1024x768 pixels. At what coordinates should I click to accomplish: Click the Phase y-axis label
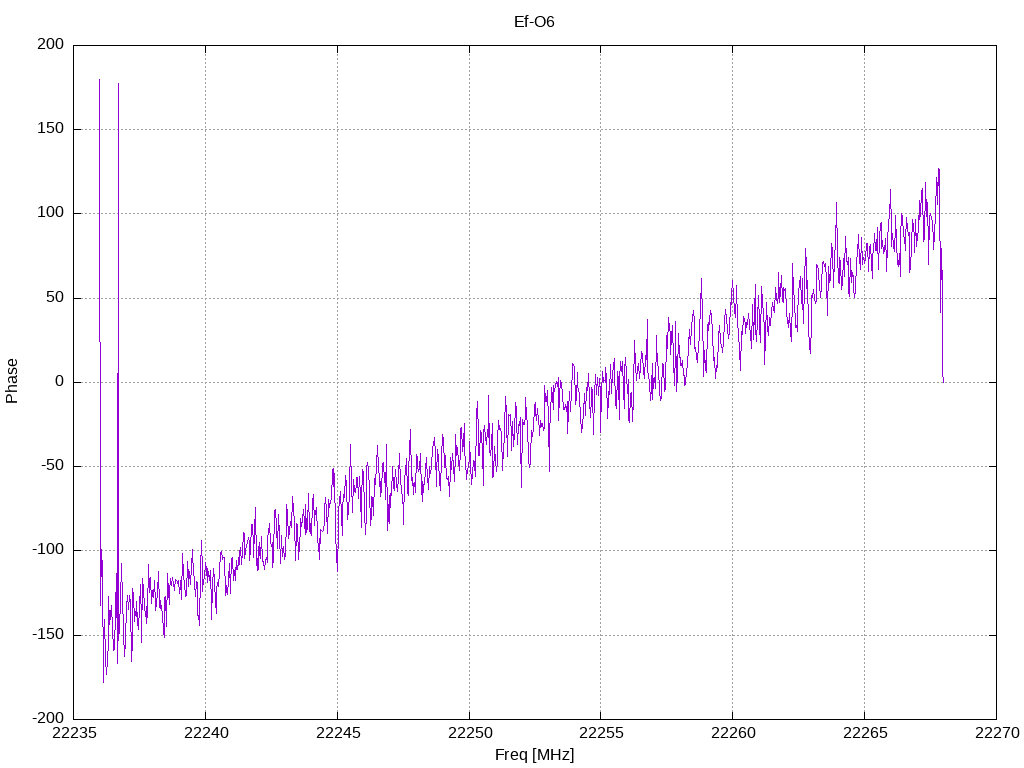tap(12, 381)
